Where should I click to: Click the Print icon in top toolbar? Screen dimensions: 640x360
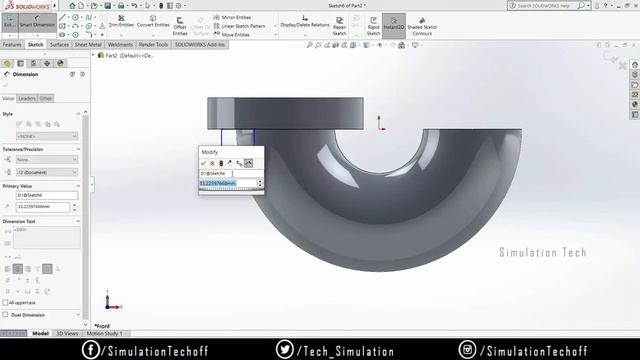click(121, 6)
